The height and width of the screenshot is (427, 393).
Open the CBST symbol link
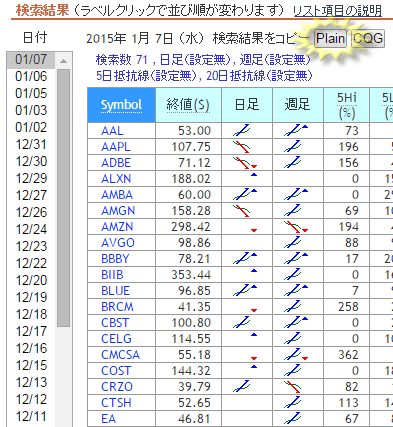(115, 323)
